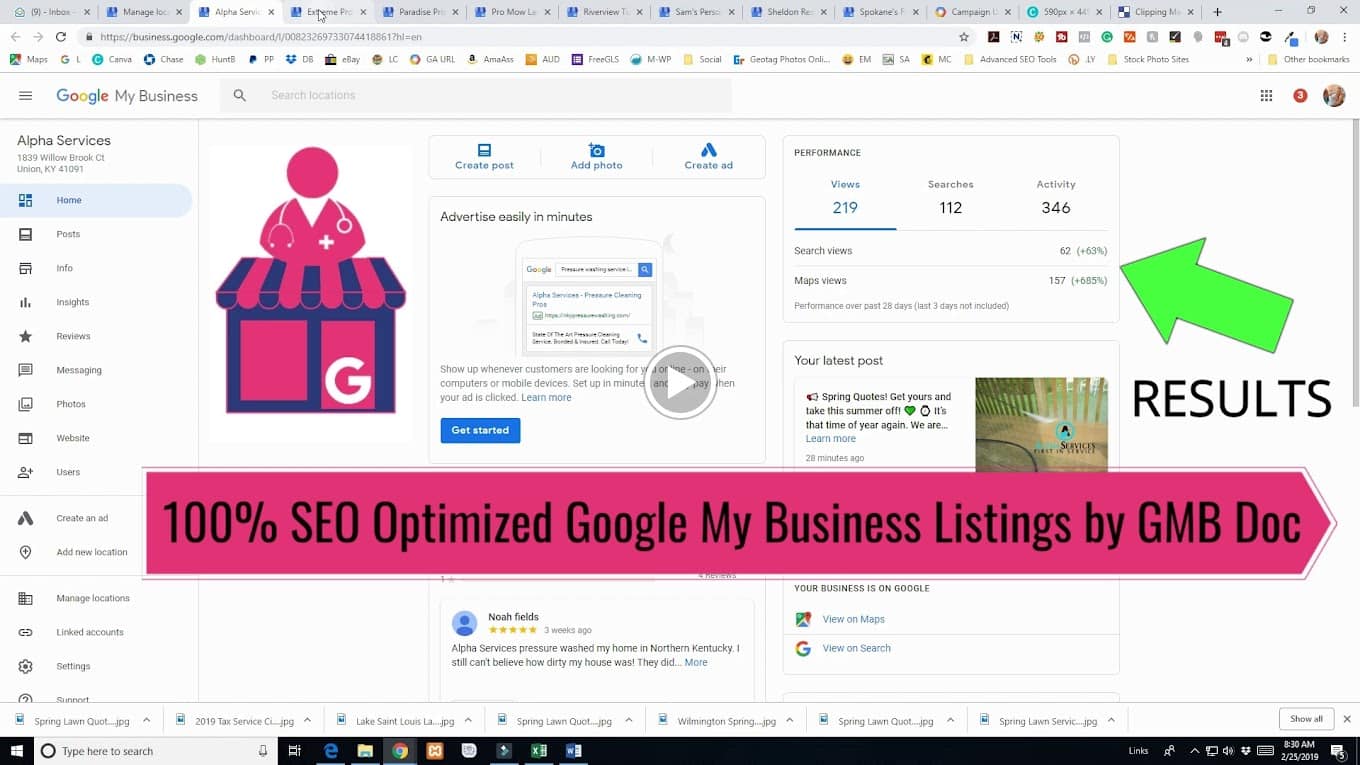This screenshot has height=765, width=1360.
Task: Select the Searches performance tab
Action: coord(950,198)
